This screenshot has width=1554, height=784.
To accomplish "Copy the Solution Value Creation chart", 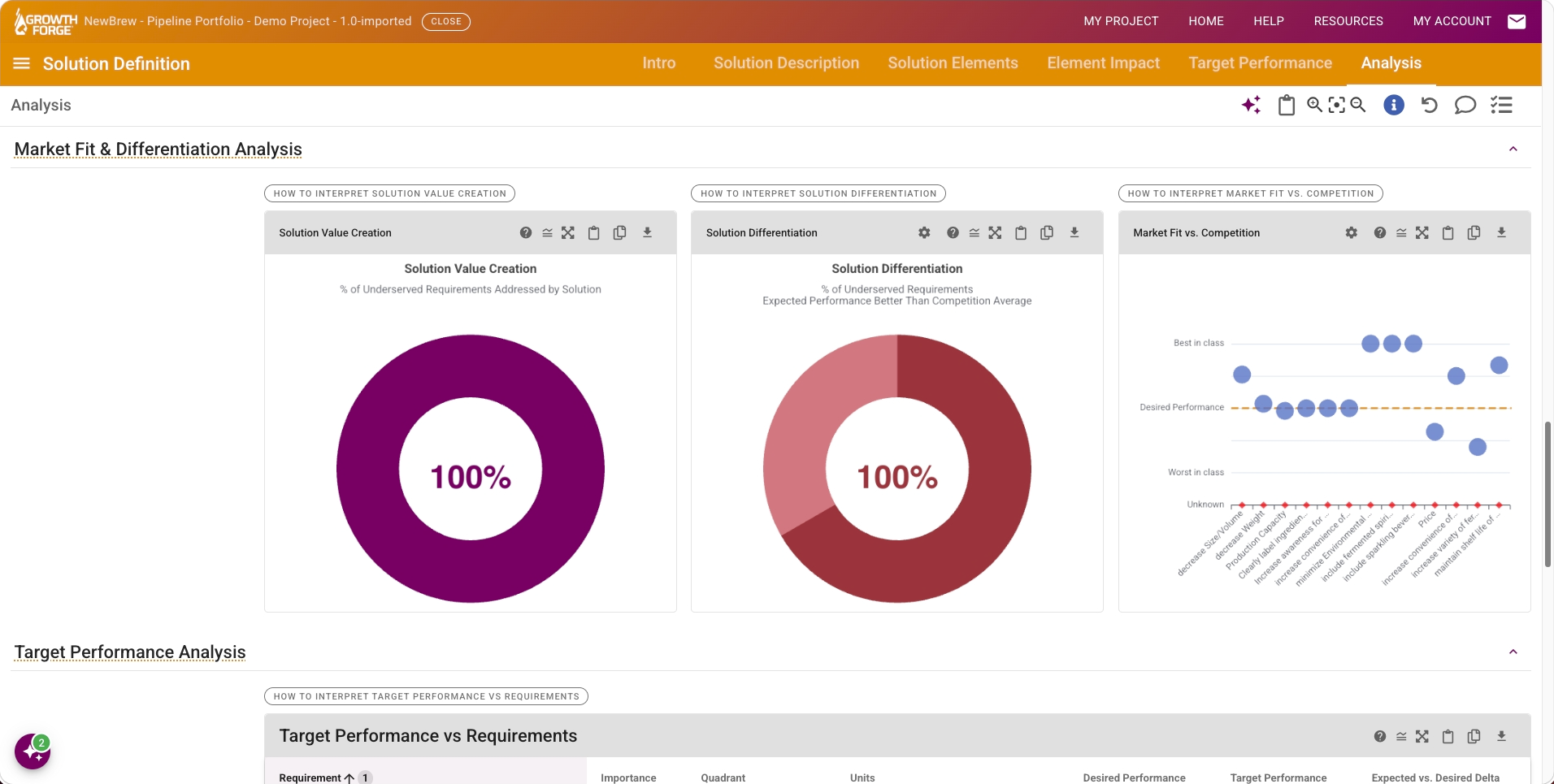I will pyautogui.click(x=620, y=233).
